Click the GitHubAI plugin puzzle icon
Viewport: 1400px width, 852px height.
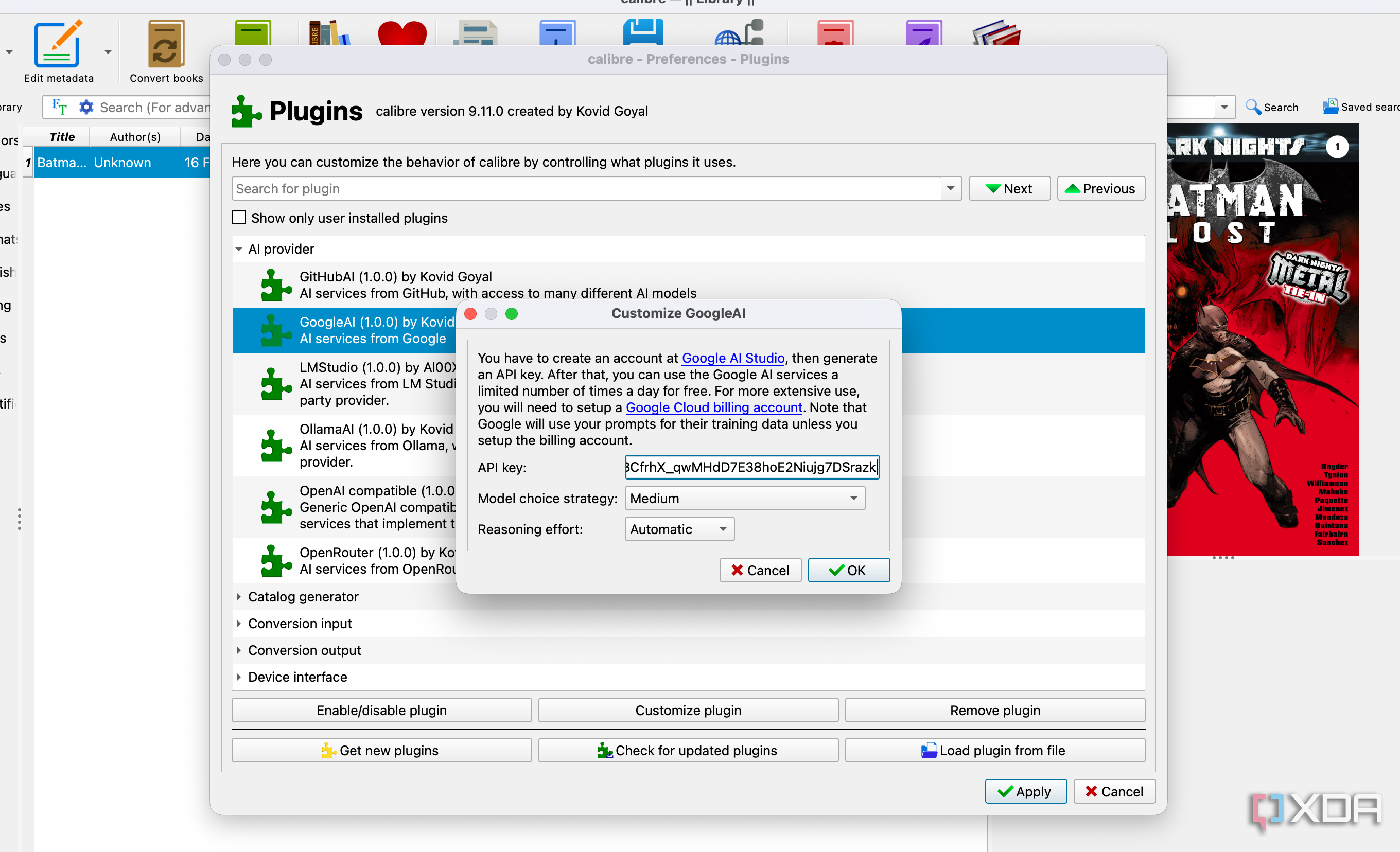coord(276,285)
